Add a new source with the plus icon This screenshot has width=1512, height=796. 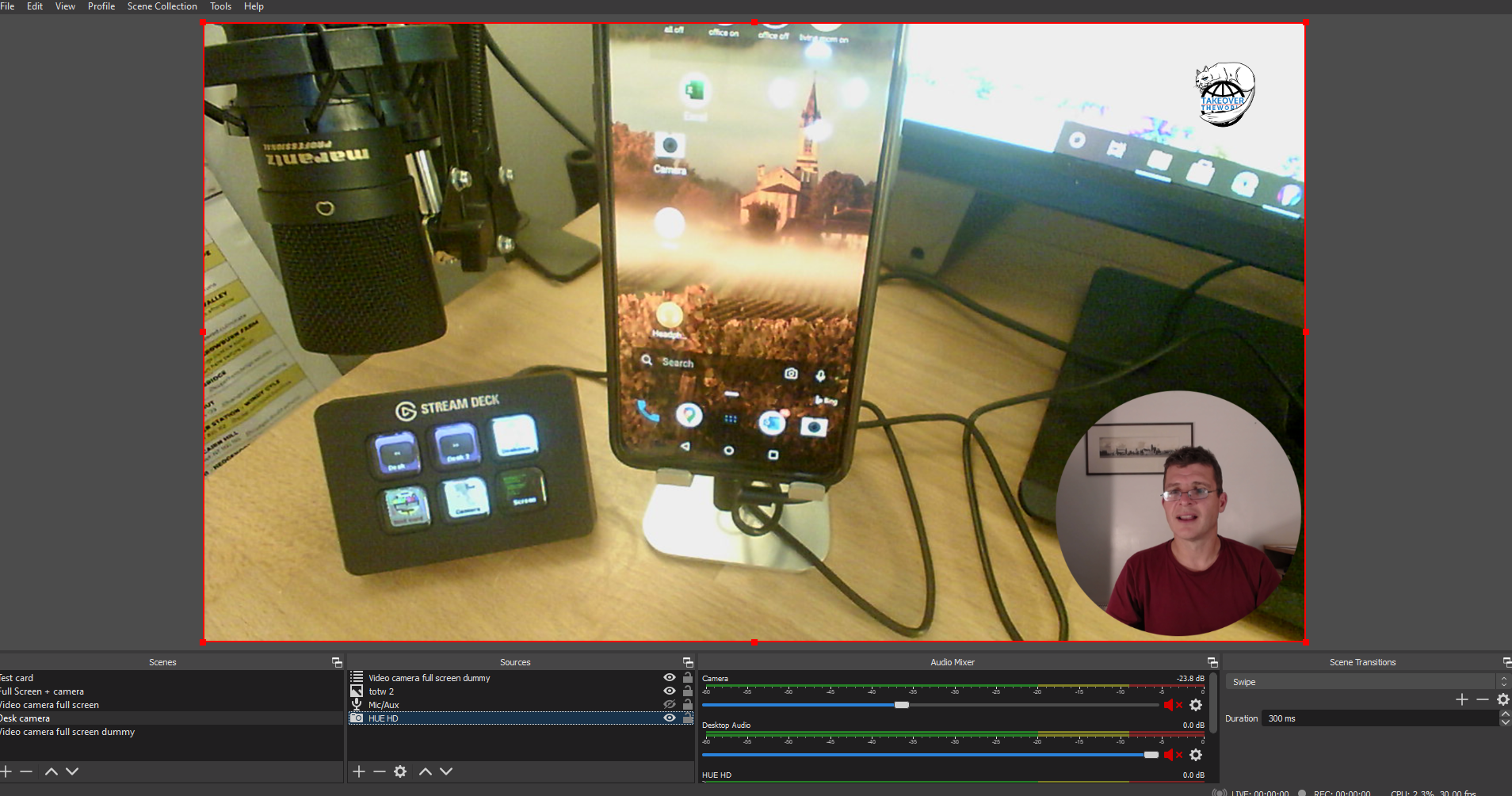point(359,771)
